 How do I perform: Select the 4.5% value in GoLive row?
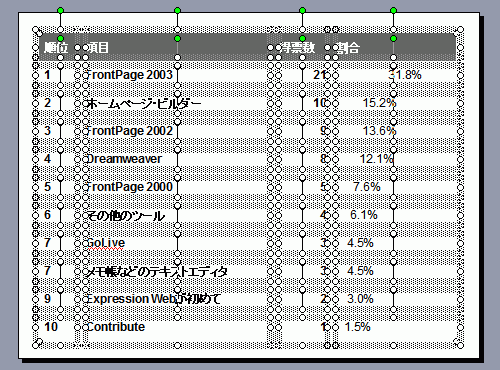click(360, 243)
